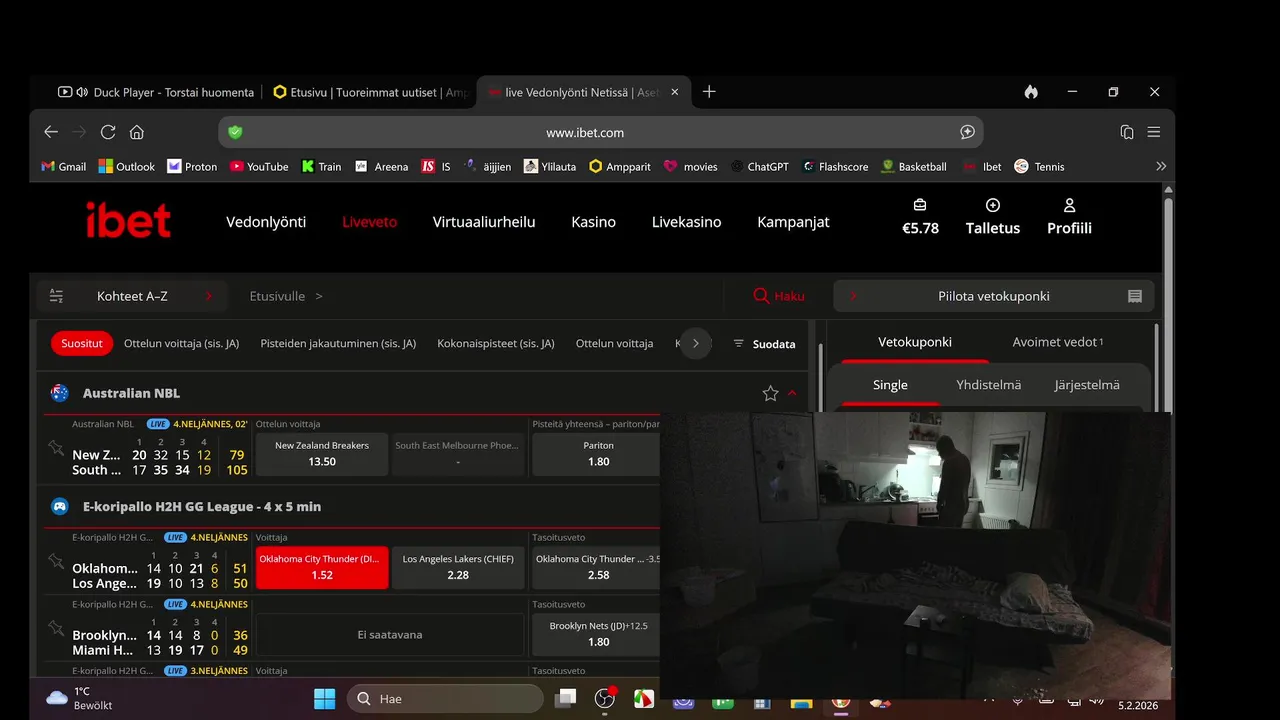Pin the Oklahoma vs Los Angeles match

(x=56, y=561)
